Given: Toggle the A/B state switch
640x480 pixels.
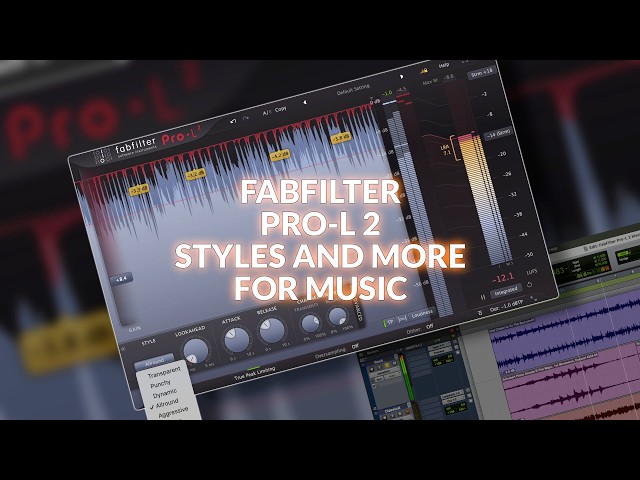Looking at the screenshot, I should pyautogui.click(x=267, y=113).
